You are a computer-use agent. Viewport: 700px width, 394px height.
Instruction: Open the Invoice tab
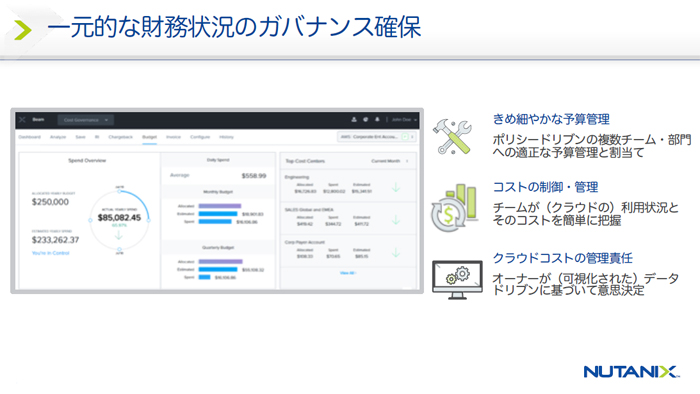(x=173, y=137)
